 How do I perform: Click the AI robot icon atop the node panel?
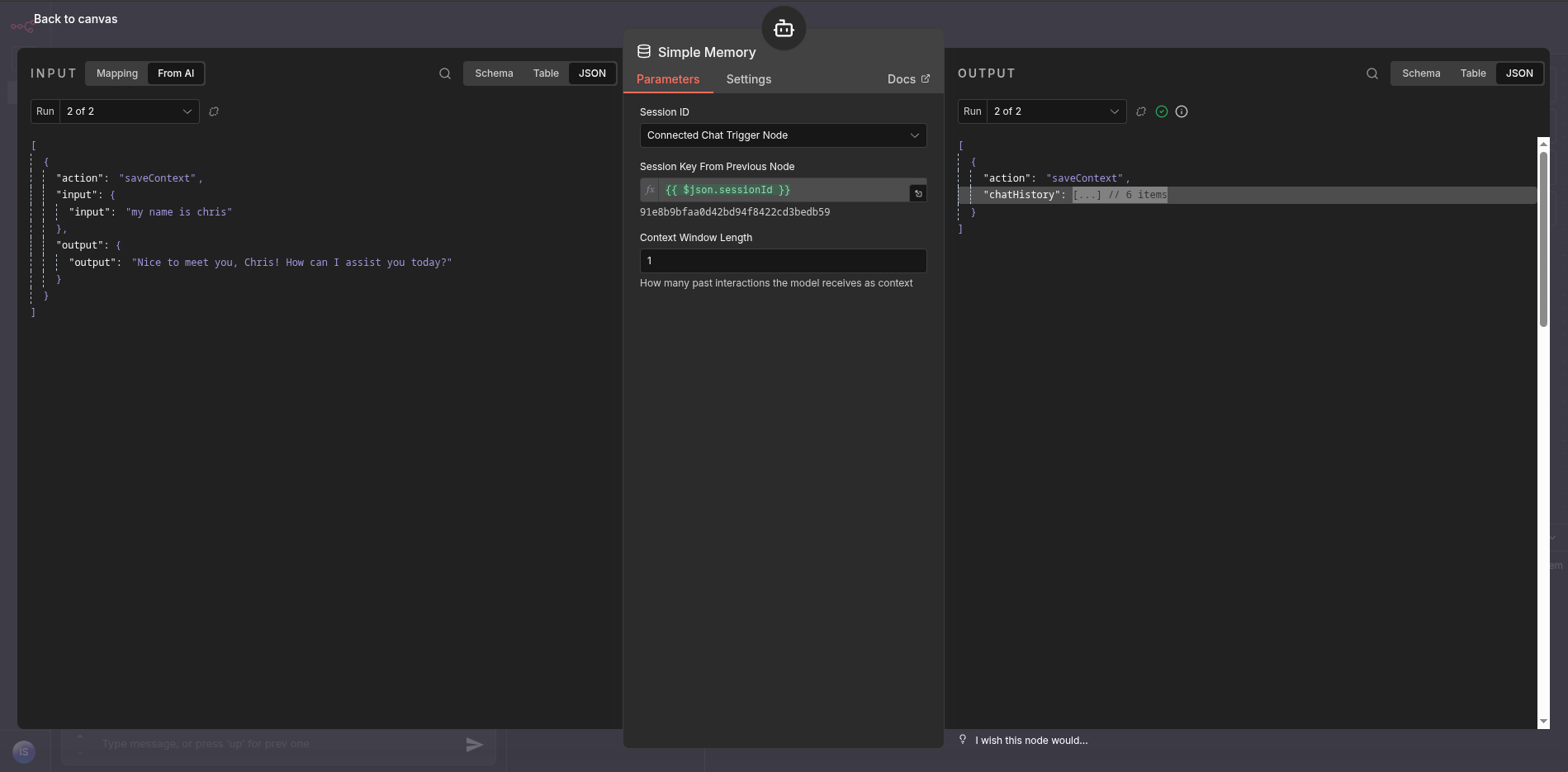[x=784, y=29]
